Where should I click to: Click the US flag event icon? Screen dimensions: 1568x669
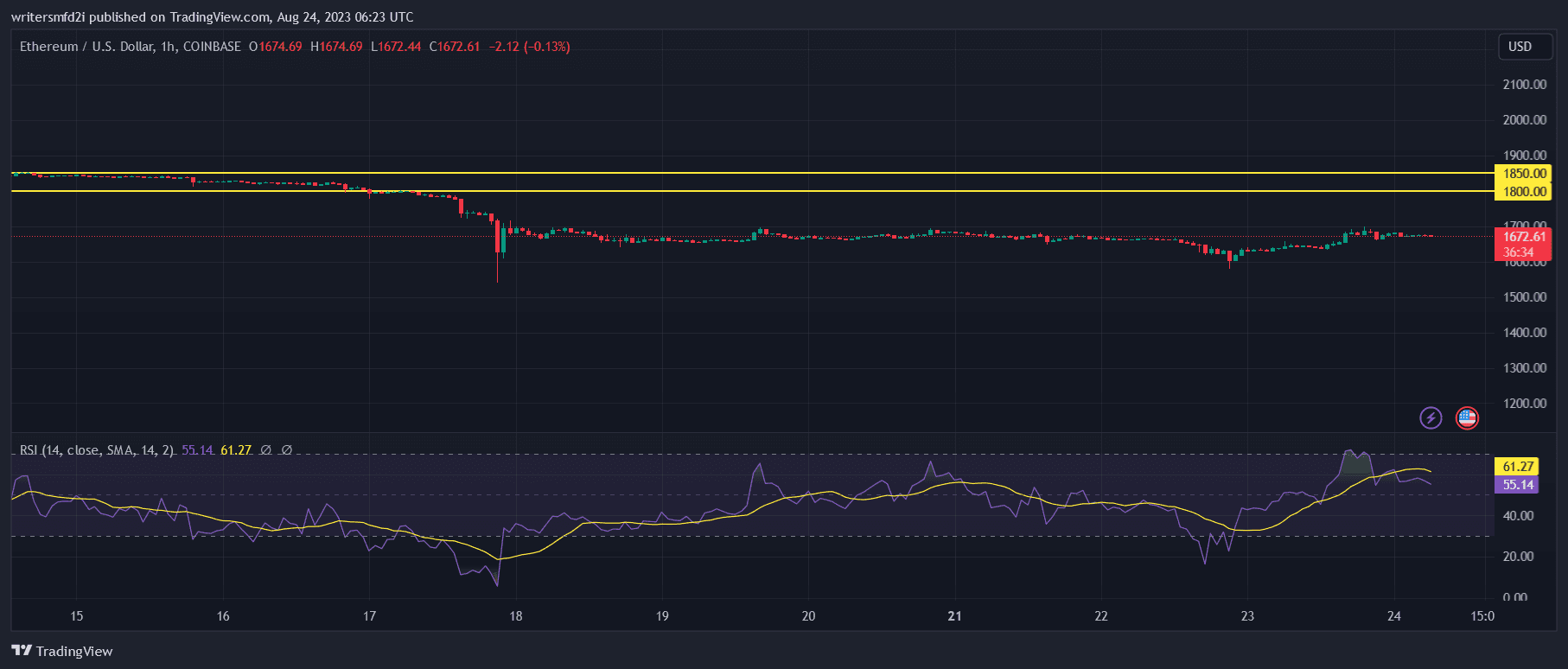tap(1467, 418)
